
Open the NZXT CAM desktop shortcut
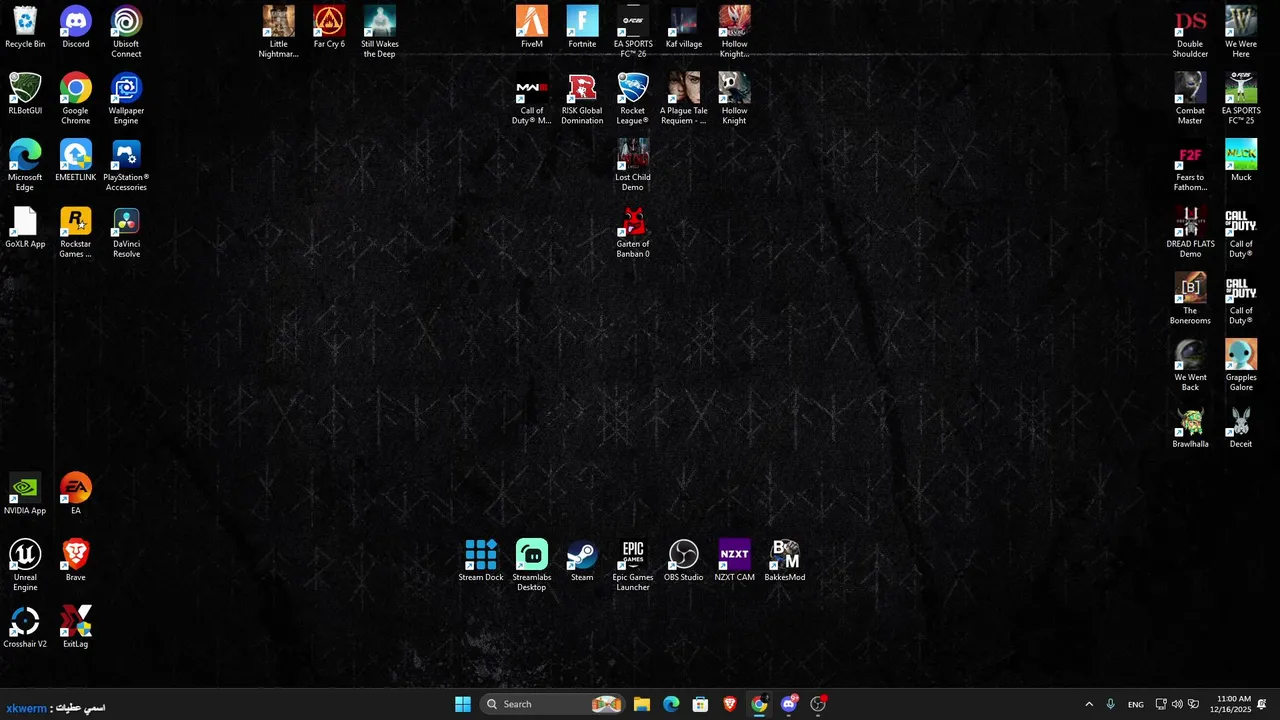pos(734,561)
